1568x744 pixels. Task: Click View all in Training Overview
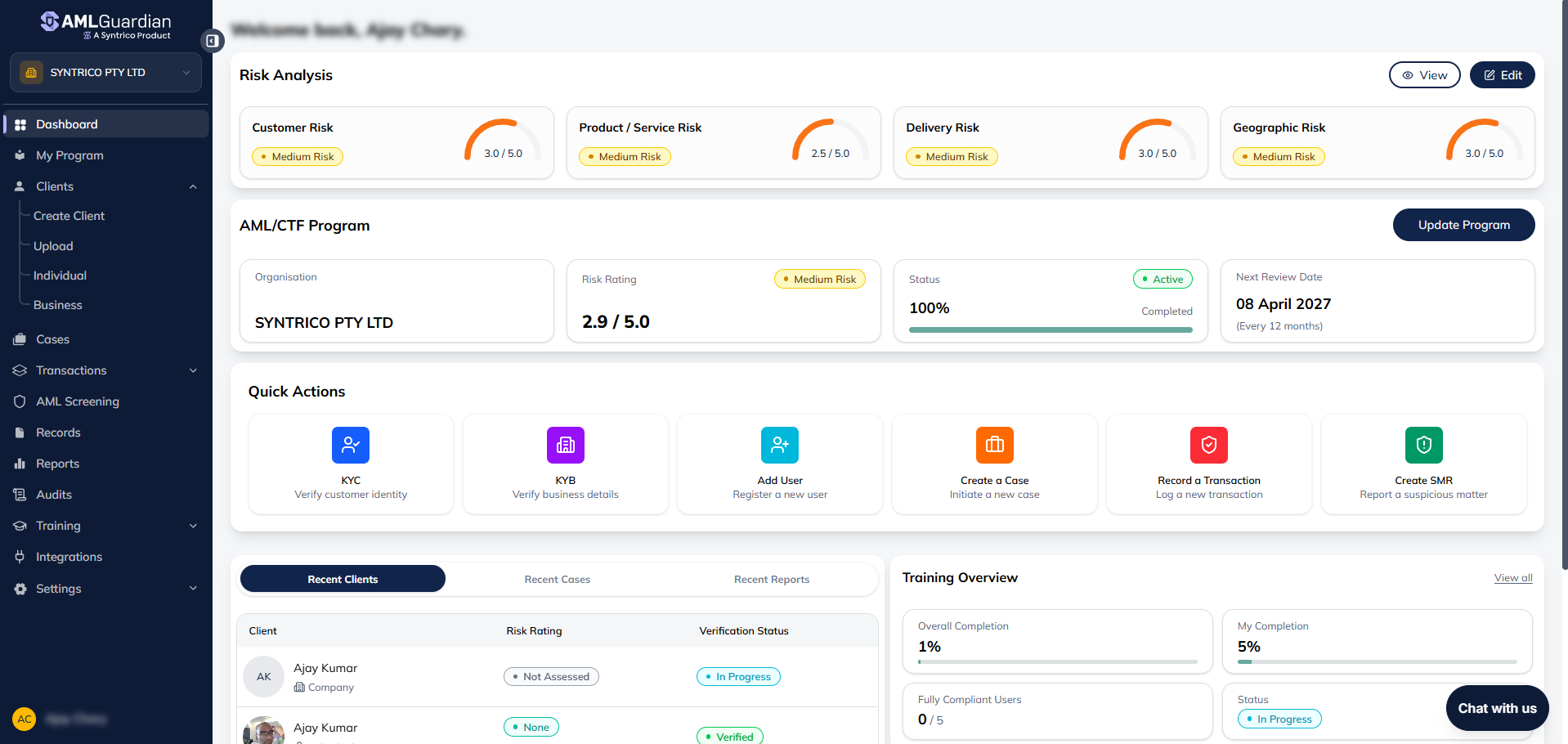(x=1513, y=578)
